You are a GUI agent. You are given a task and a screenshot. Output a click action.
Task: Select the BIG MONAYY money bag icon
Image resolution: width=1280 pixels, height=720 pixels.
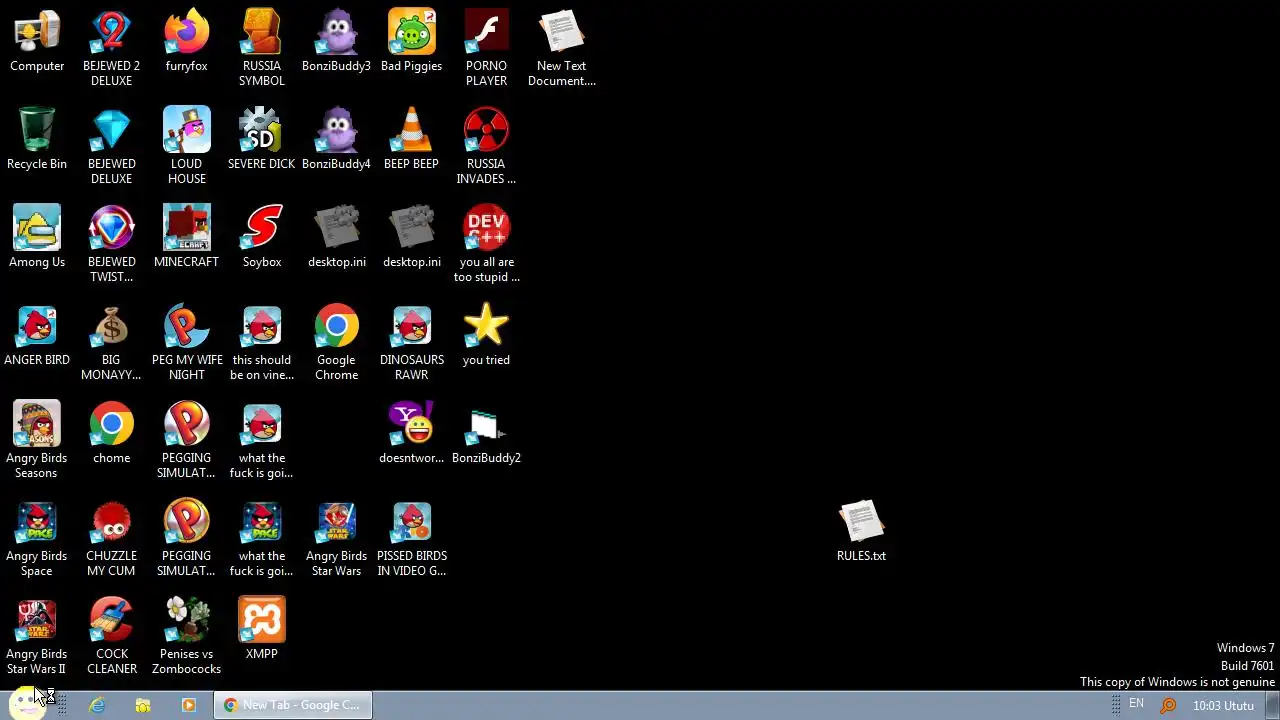point(111,327)
